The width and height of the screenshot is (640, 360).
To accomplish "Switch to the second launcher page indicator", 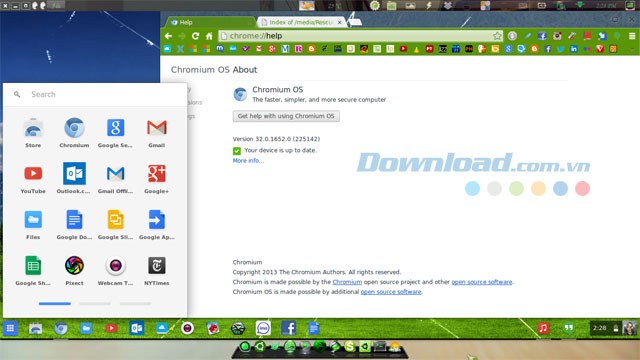I will click(x=95, y=304).
